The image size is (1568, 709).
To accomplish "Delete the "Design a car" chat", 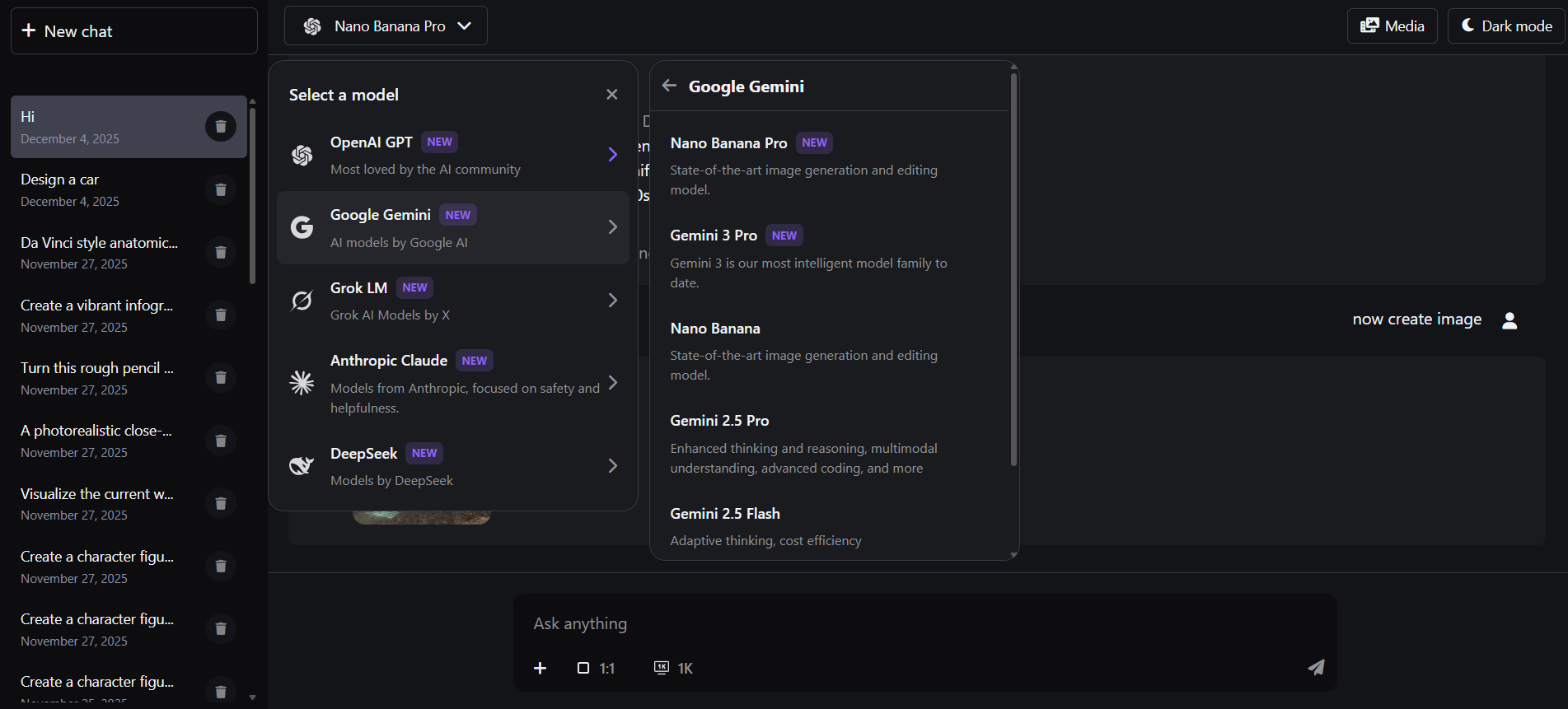I will click(221, 189).
